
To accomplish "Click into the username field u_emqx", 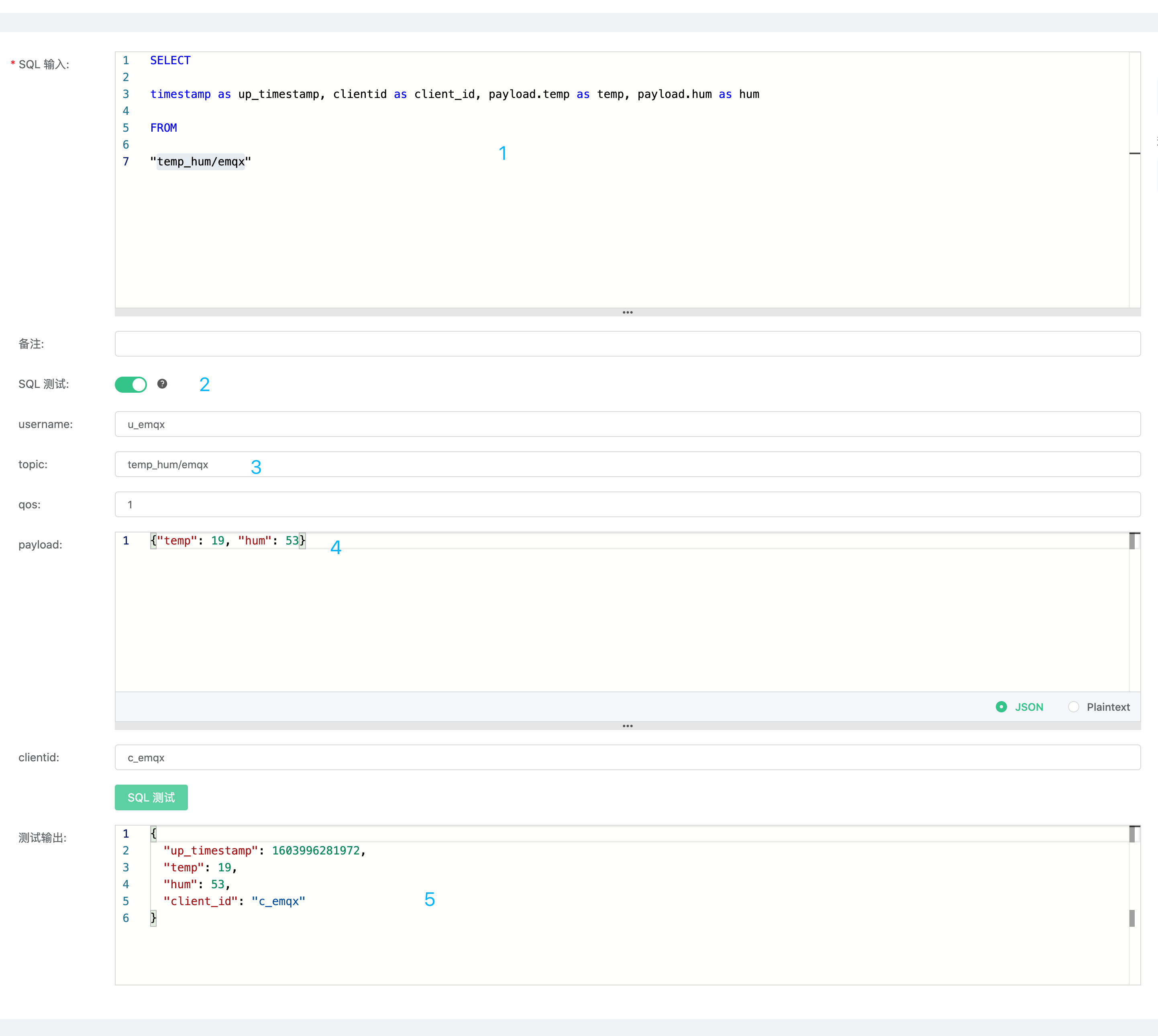I will 627,424.
